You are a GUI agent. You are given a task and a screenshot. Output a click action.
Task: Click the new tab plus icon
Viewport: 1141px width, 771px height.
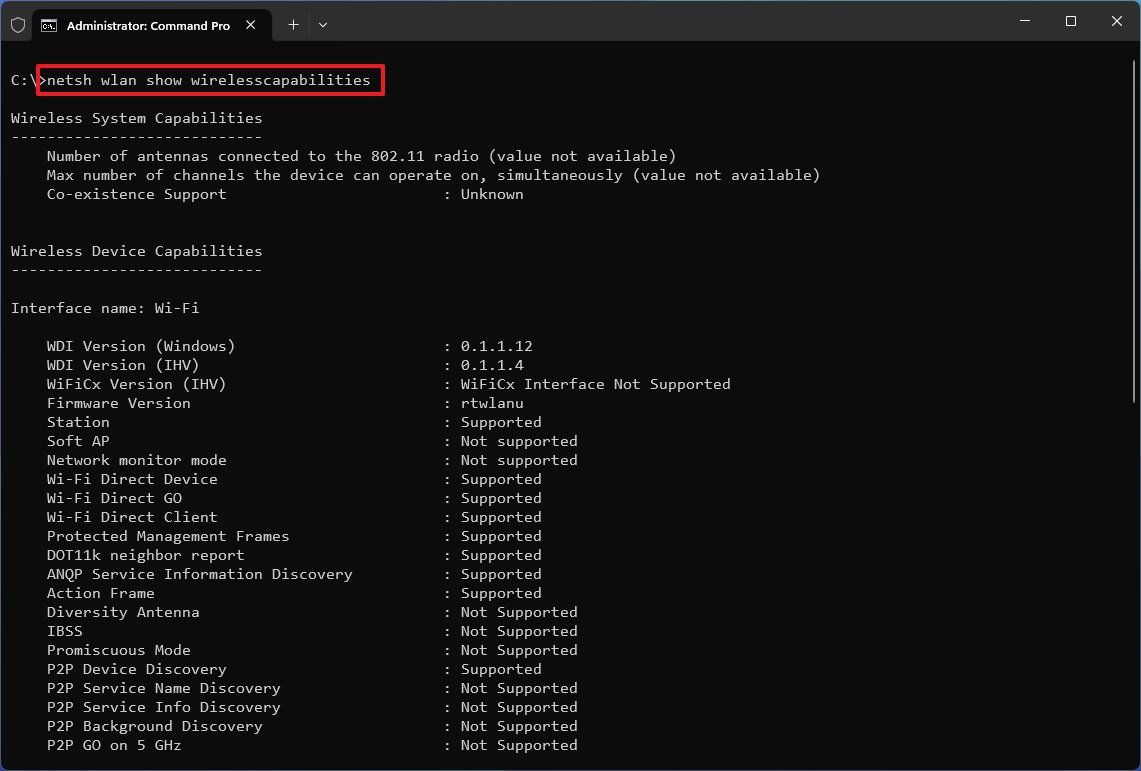click(292, 24)
